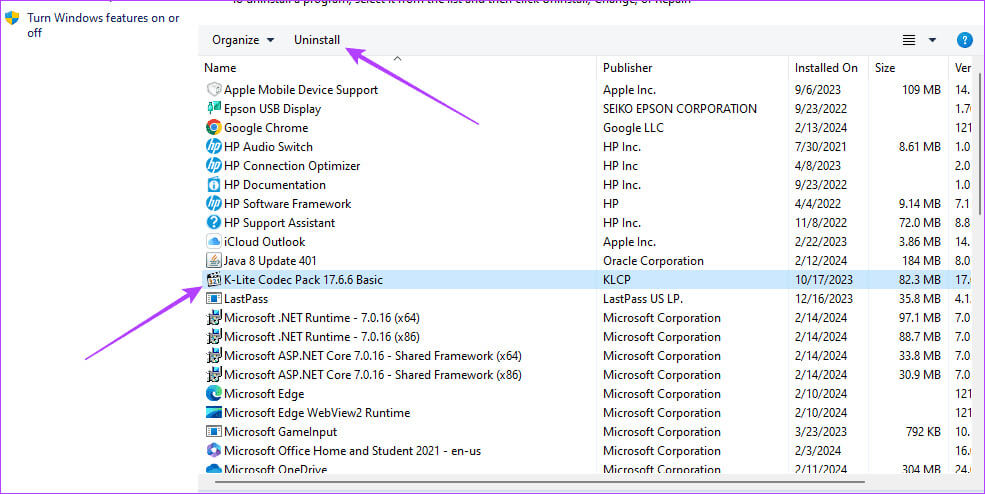Sort programs by Name column

tap(220, 68)
